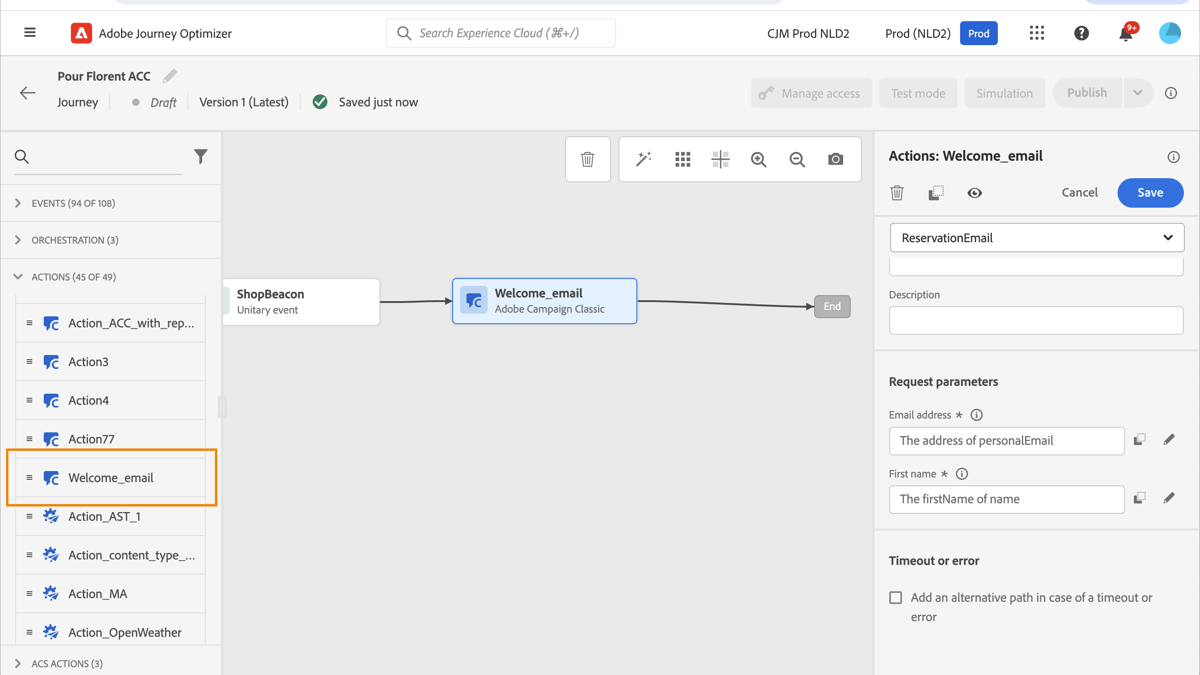The width and height of the screenshot is (1200, 675).
Task: Open the ReservationEmail template dropdown
Action: pyautogui.click(x=1036, y=237)
